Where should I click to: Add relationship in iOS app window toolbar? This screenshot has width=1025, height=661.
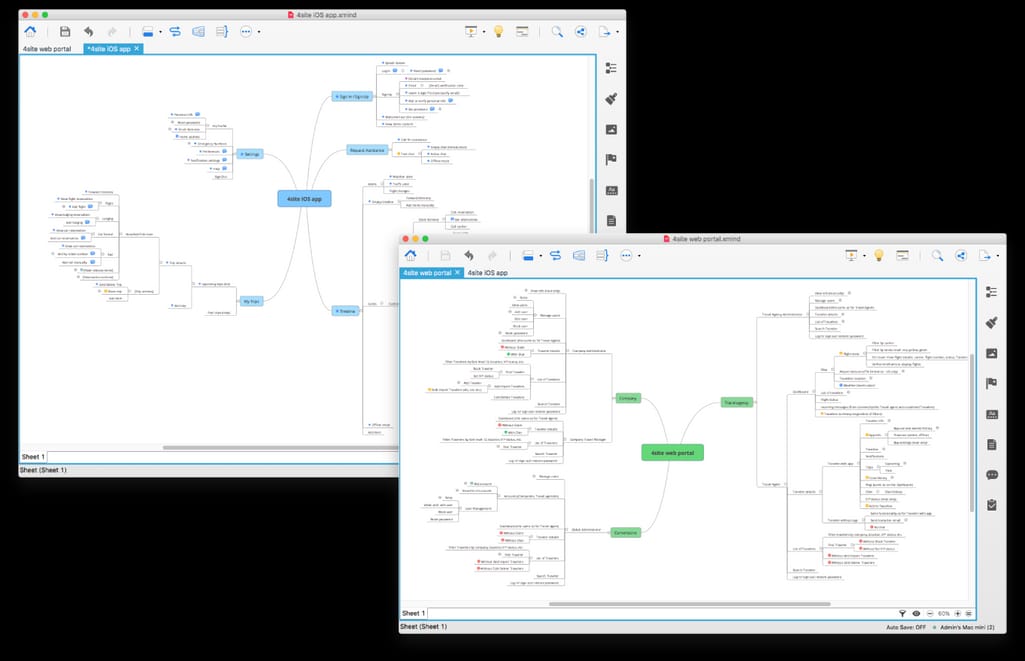coord(175,31)
